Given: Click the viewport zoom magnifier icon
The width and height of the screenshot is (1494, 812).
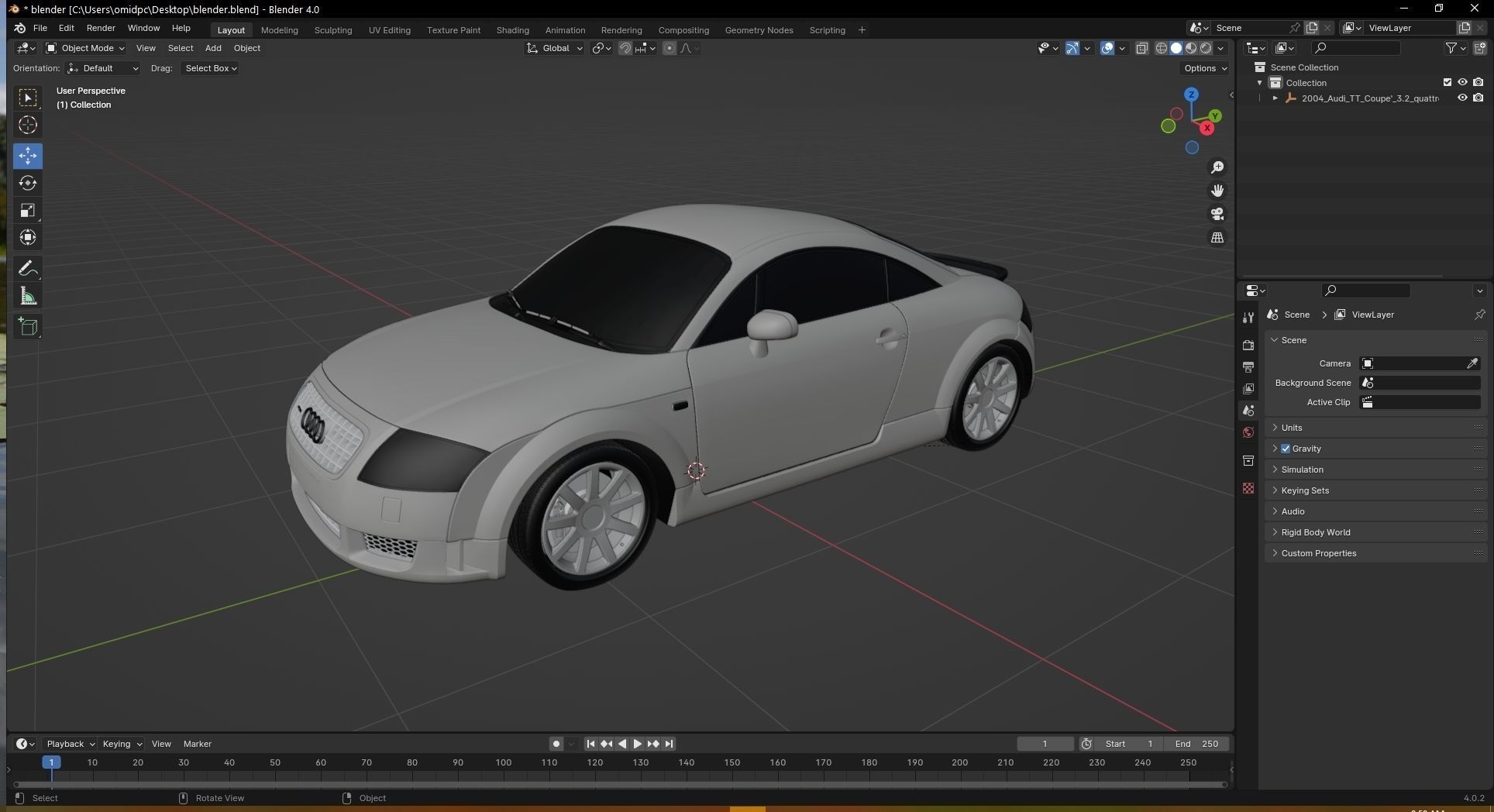Looking at the screenshot, I should coord(1217,167).
